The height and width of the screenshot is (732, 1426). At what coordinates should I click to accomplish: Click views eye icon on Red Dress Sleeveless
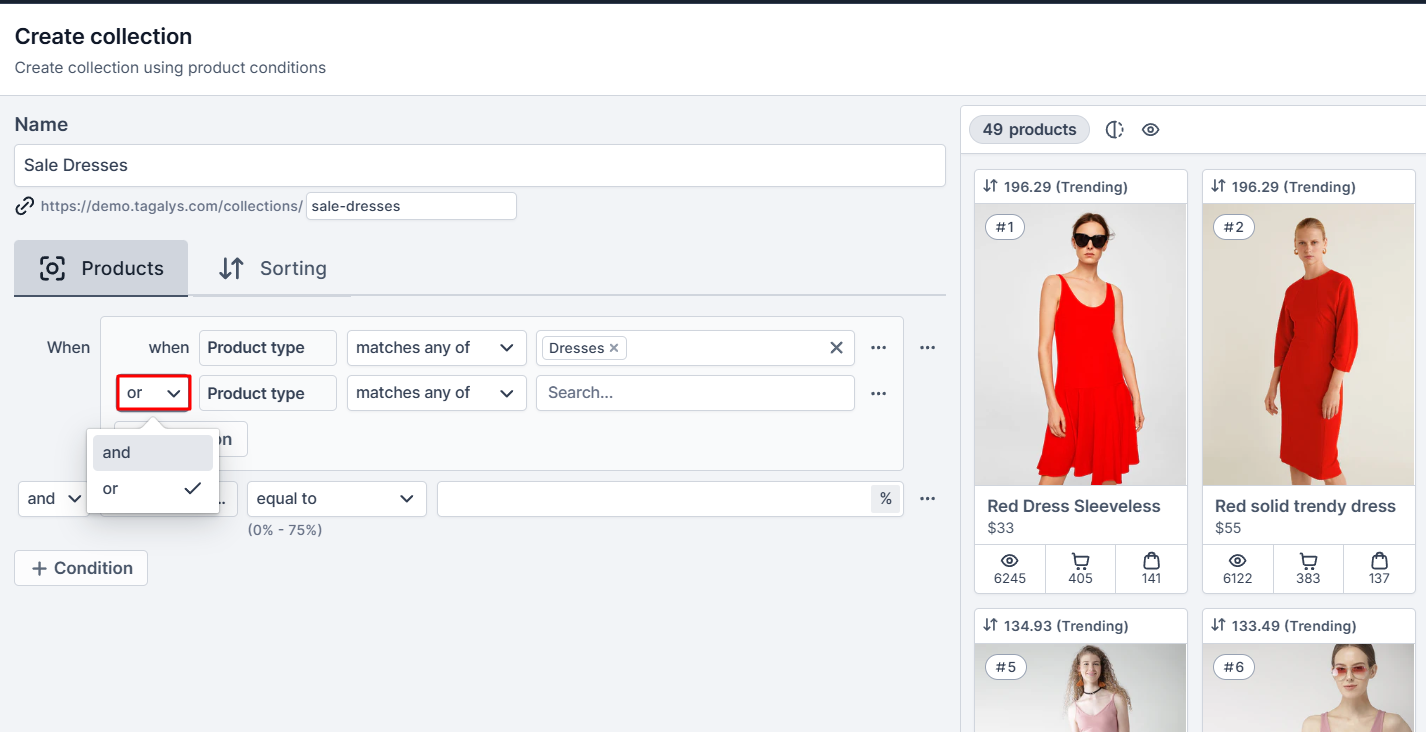coord(1009,561)
